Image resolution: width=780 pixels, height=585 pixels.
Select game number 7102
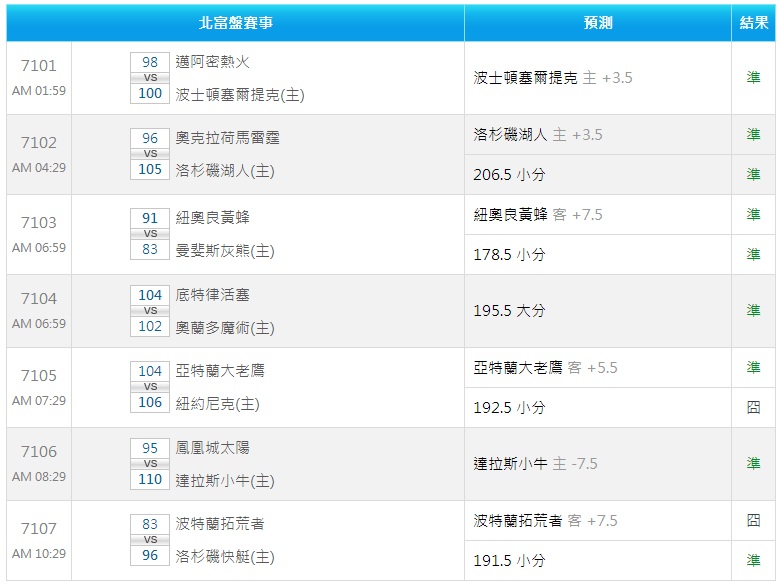[39, 143]
